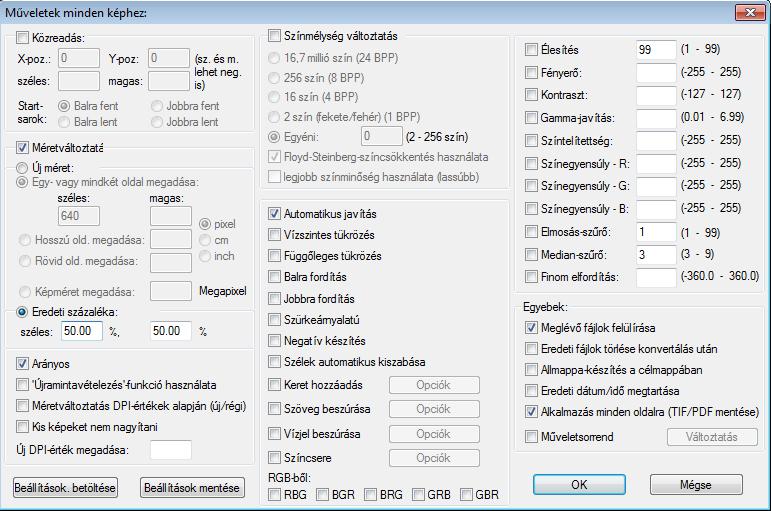
Task: Click the Élesítés value field
Action: 656,50
